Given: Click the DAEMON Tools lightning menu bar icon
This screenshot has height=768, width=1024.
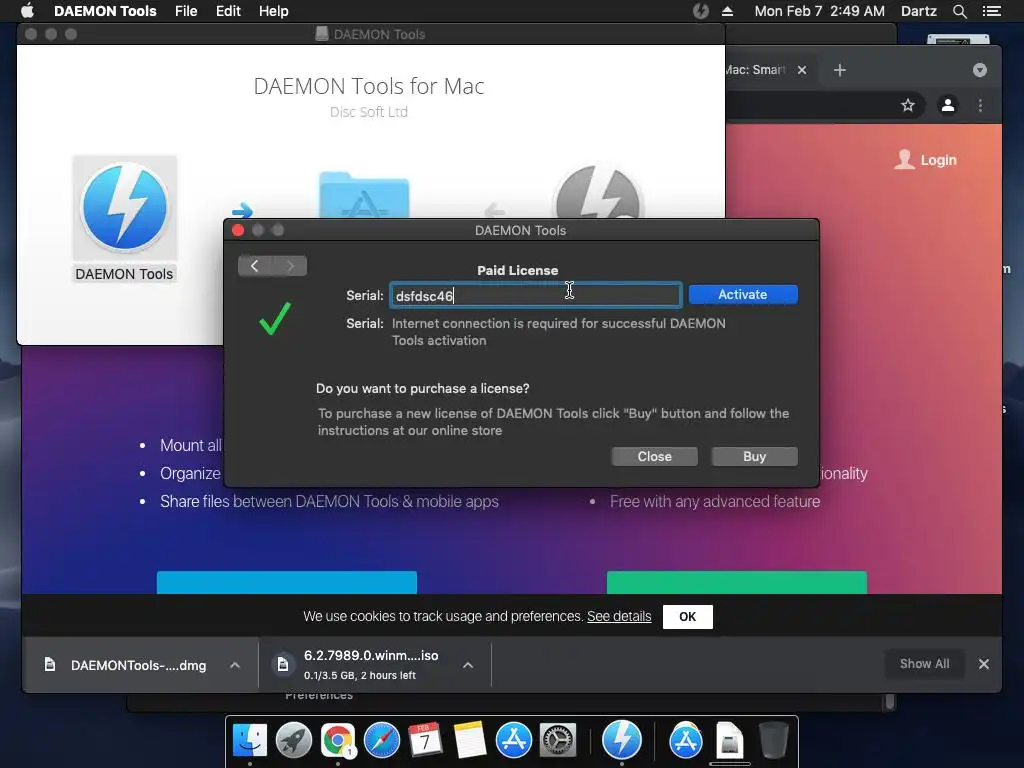Looking at the screenshot, I should [x=701, y=11].
